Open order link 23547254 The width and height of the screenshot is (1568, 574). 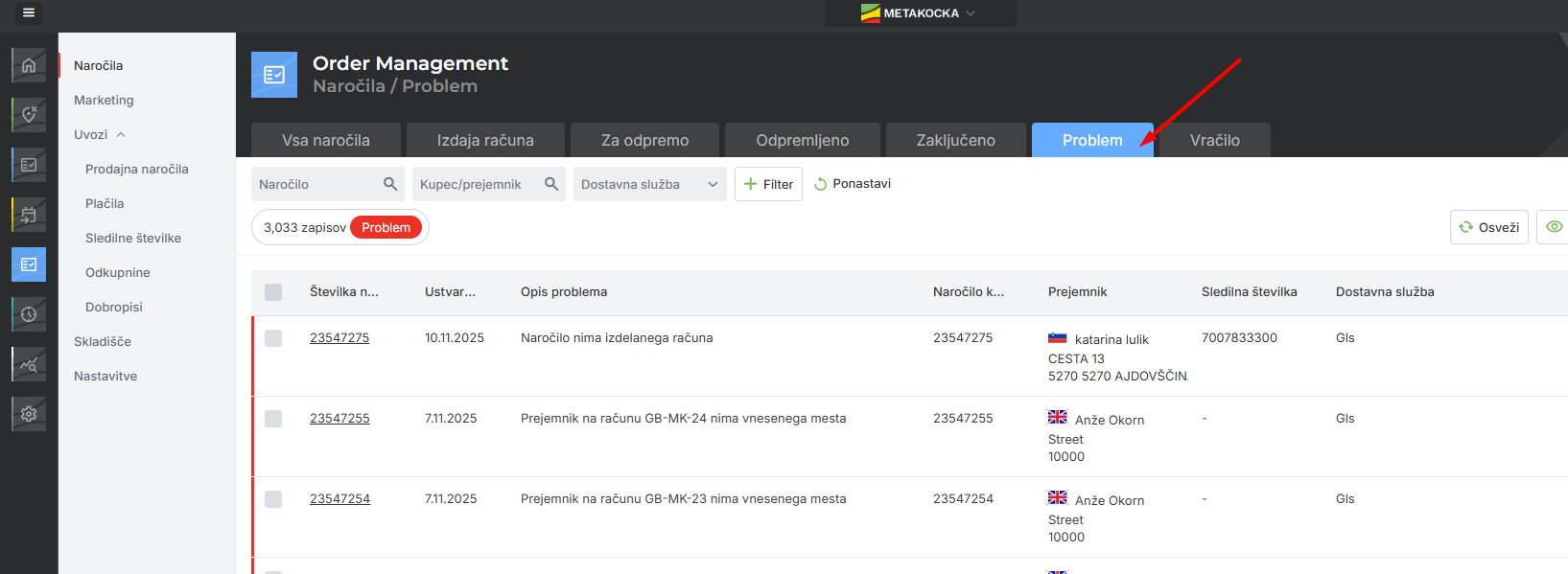[x=339, y=499]
